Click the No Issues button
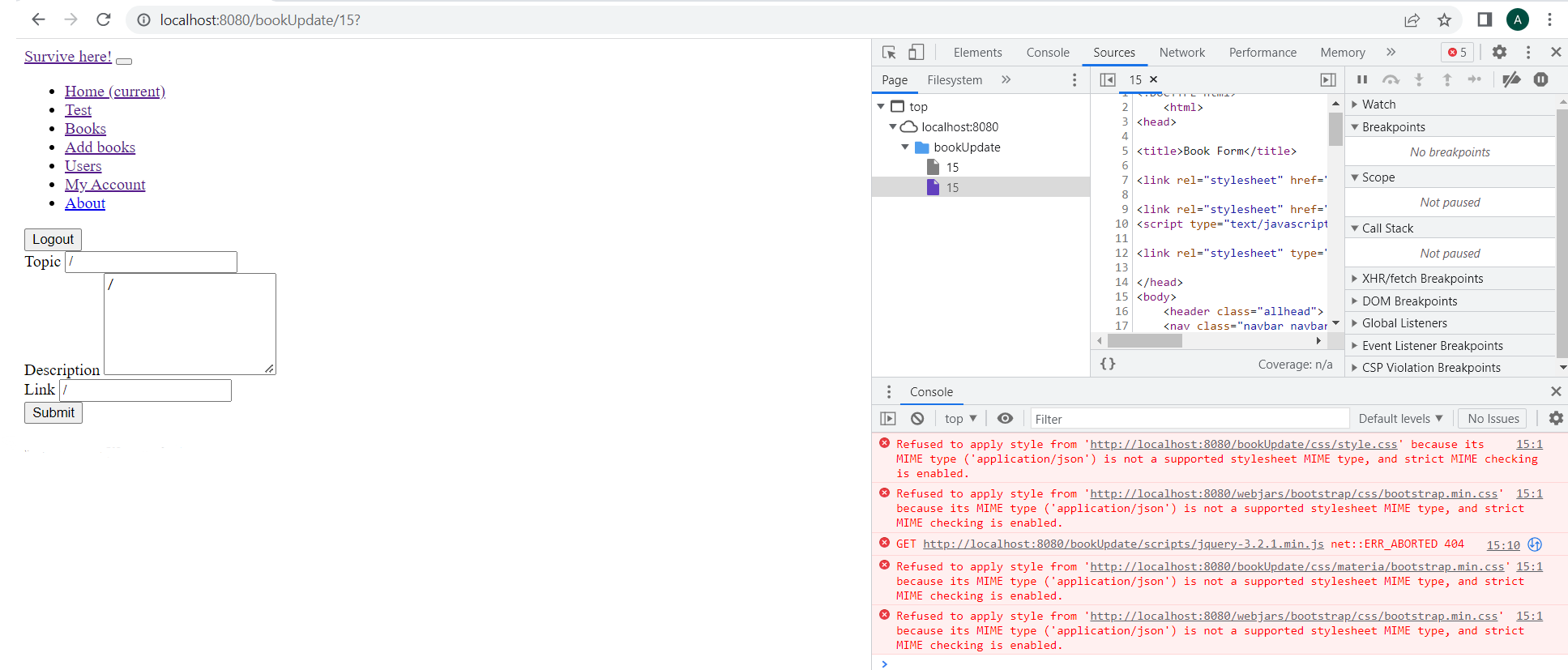 tap(1493, 419)
